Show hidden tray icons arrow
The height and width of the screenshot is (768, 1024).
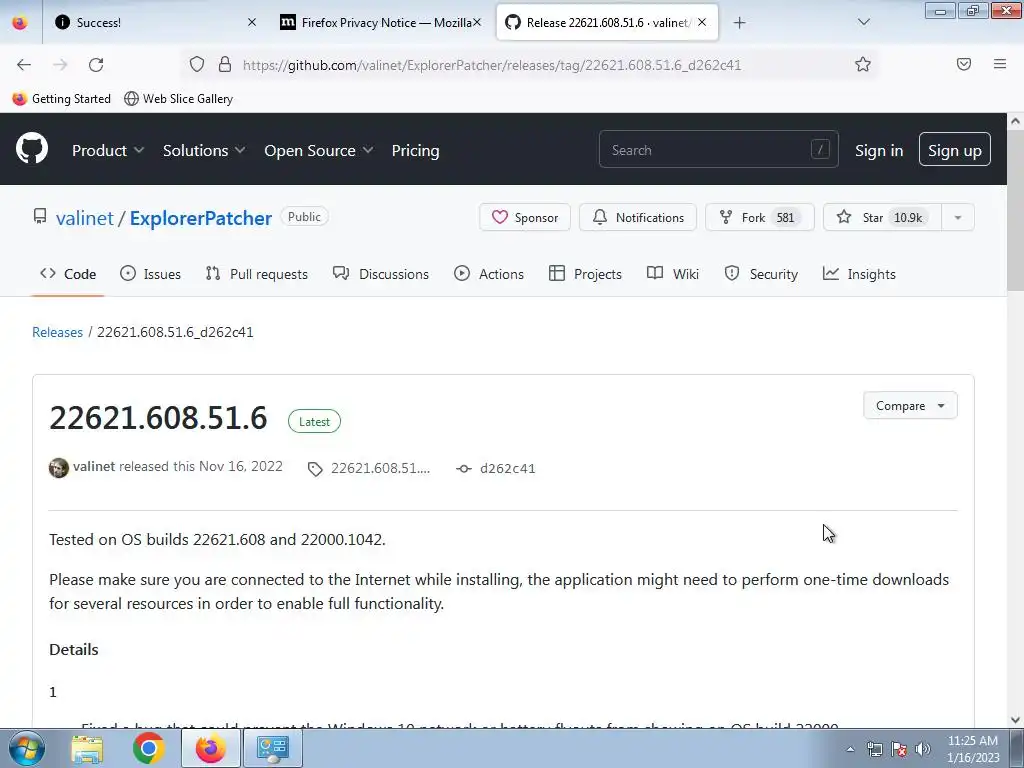[x=850, y=749]
